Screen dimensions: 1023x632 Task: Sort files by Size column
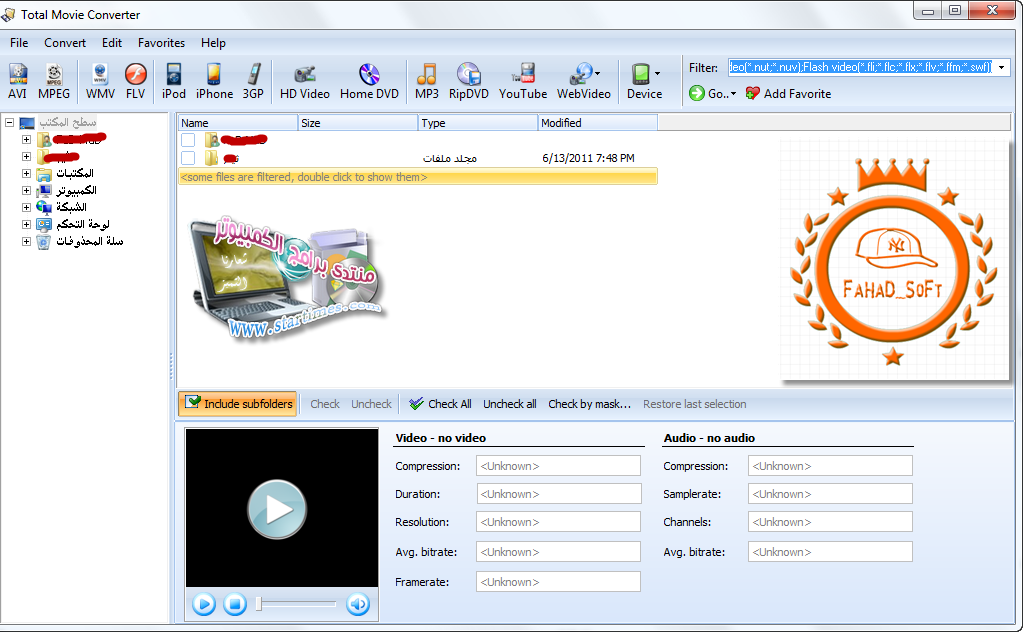click(358, 123)
